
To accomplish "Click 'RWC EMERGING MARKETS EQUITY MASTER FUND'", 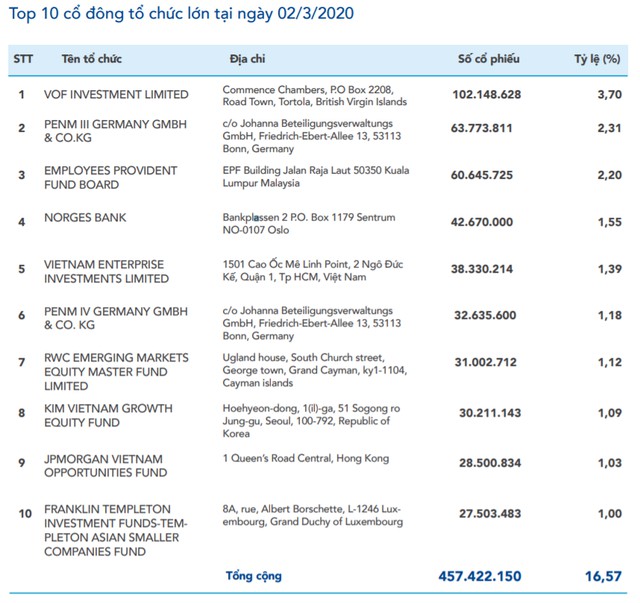I will (116, 372).
